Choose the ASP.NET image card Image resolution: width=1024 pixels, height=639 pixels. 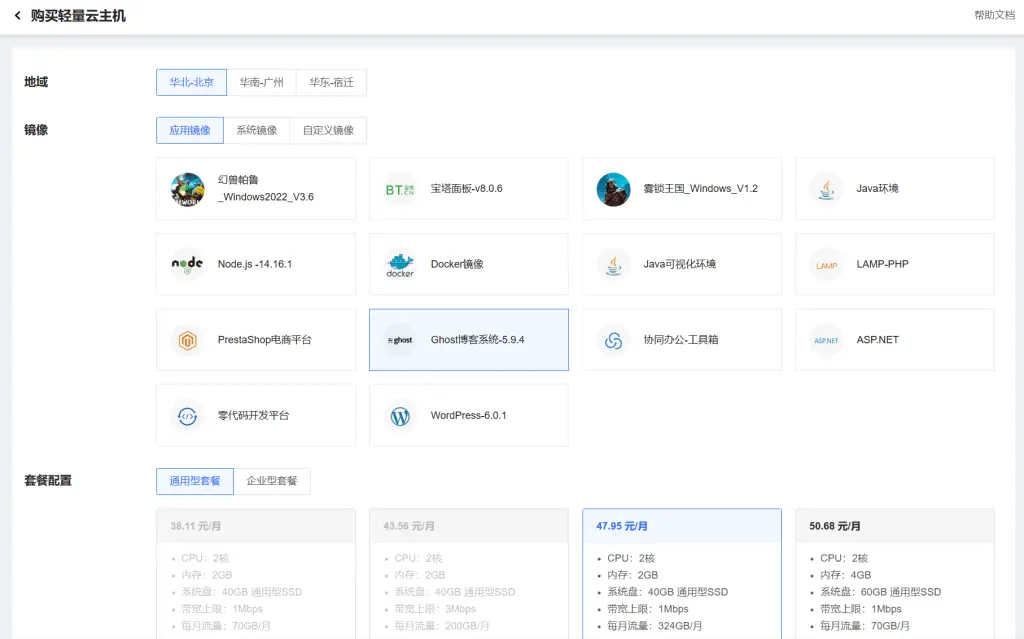[895, 340]
